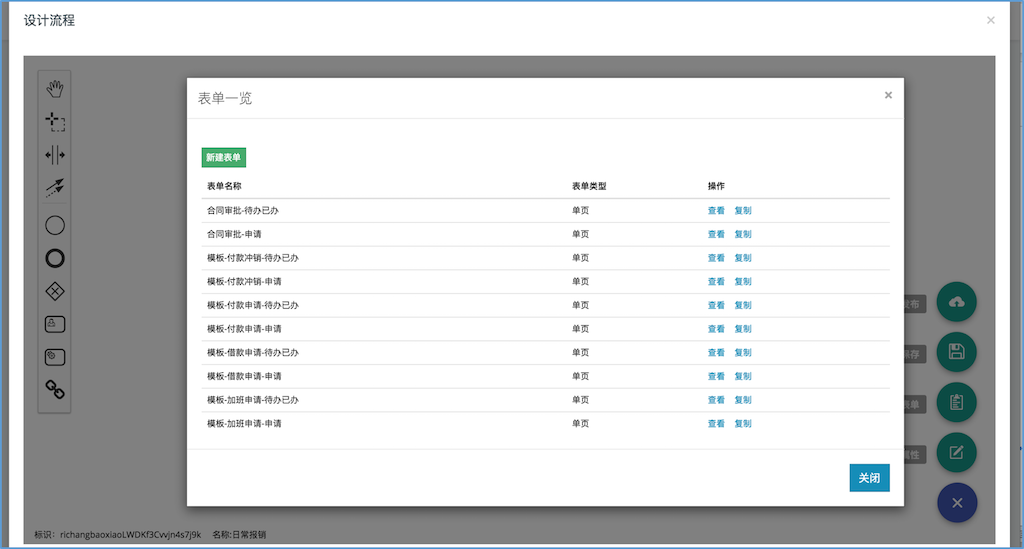This screenshot has width=1024, height=549.
Task: Click the 新建表单 button
Action: coord(224,158)
